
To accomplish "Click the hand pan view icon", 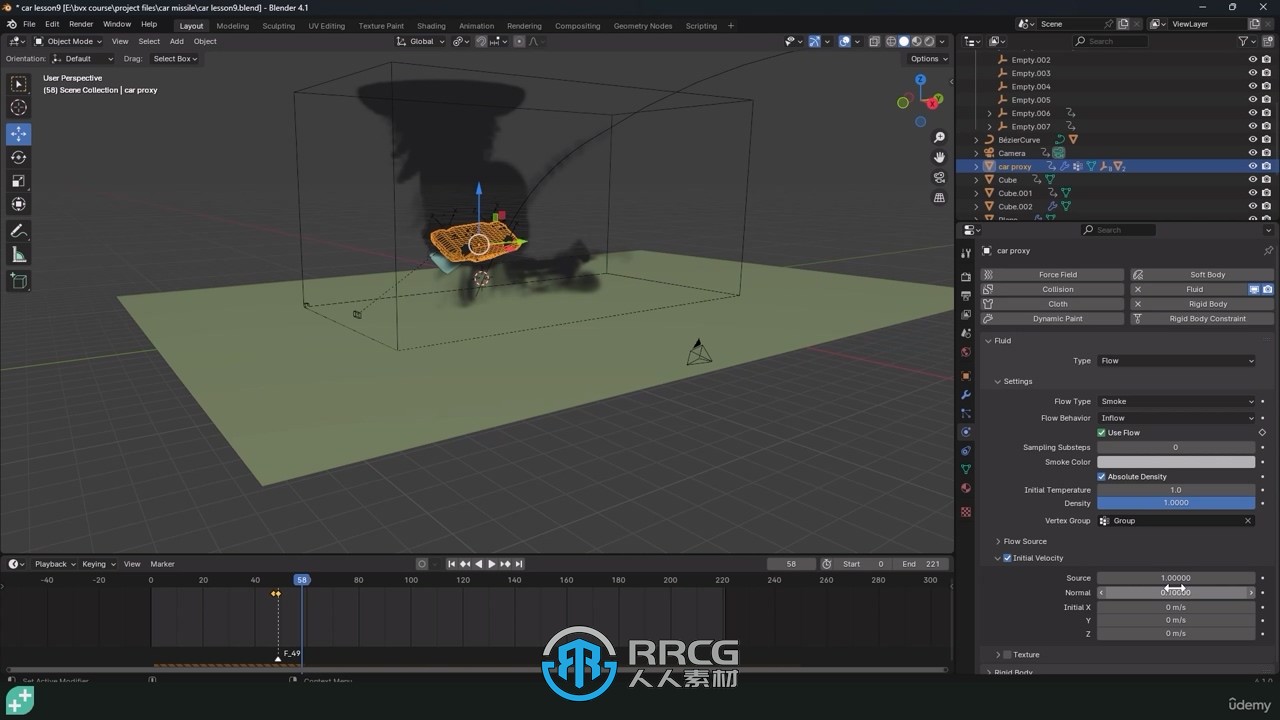I will tap(939, 157).
